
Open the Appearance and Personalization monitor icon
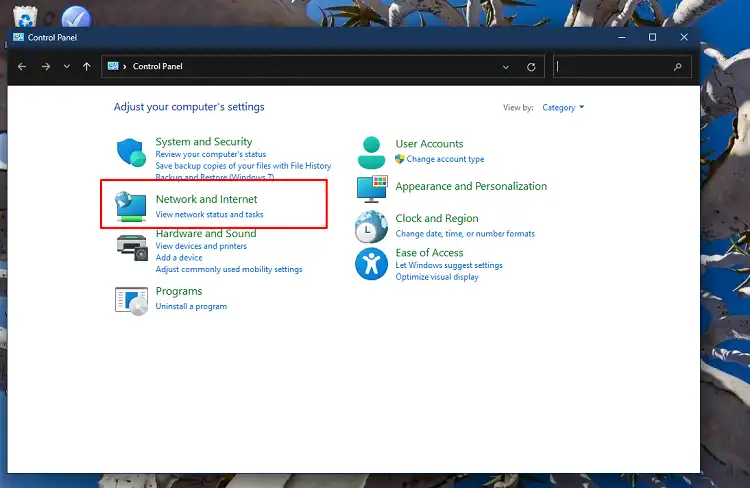point(372,189)
